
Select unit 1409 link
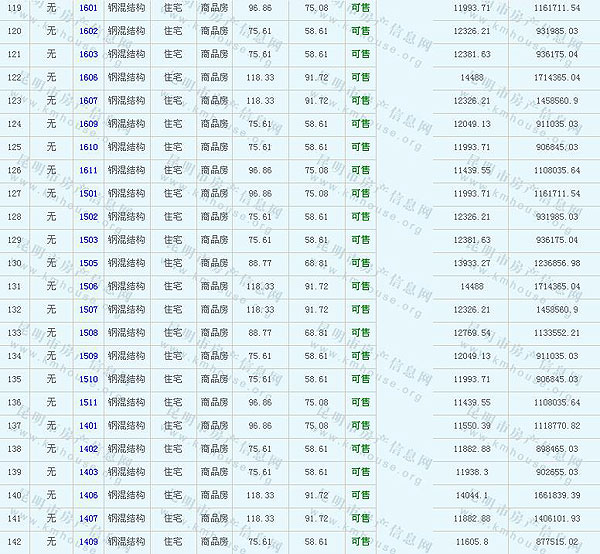click(x=88, y=542)
